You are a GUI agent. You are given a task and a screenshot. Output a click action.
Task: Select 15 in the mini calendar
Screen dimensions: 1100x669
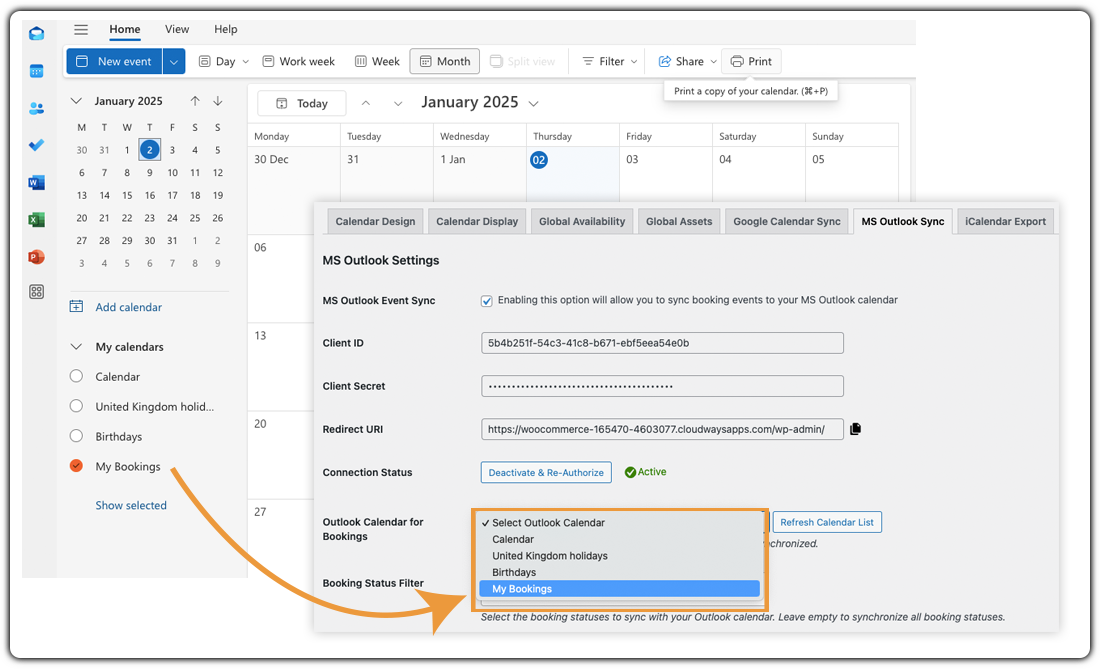click(x=127, y=195)
